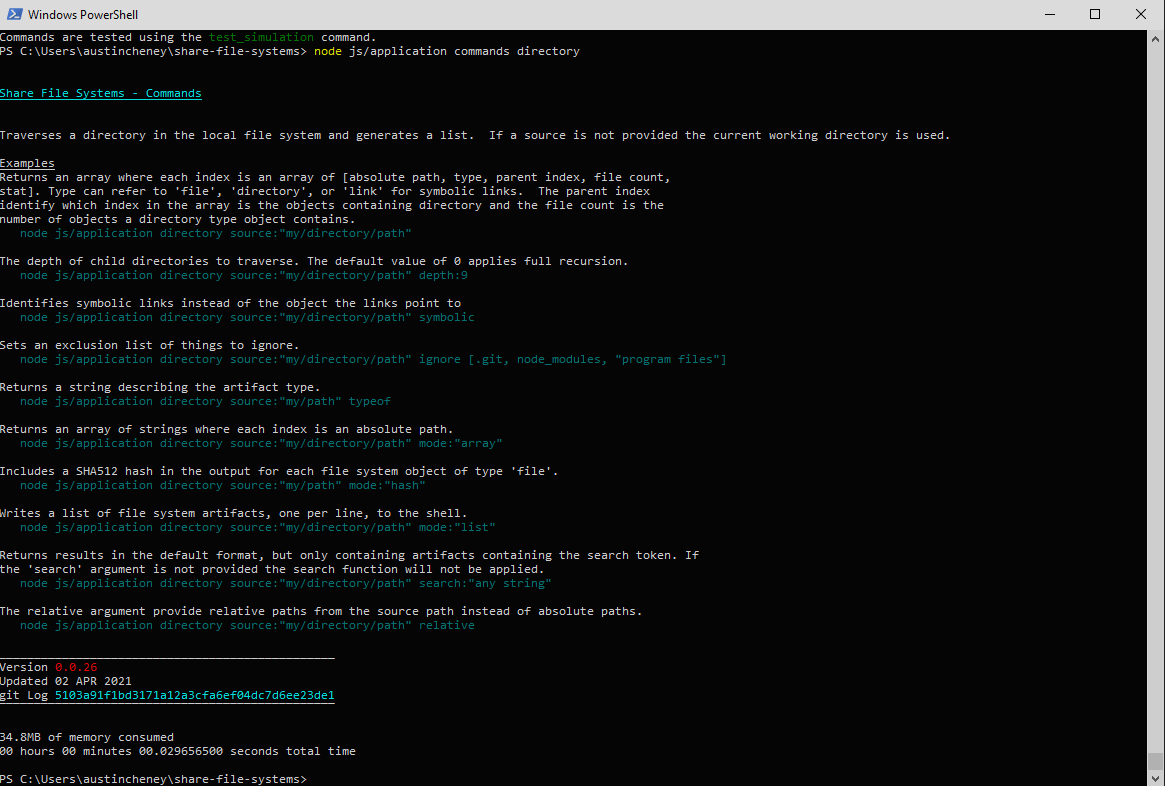Click the example line ending with 'relative'
Viewport: 1165px width, 786px height.
(x=247, y=626)
